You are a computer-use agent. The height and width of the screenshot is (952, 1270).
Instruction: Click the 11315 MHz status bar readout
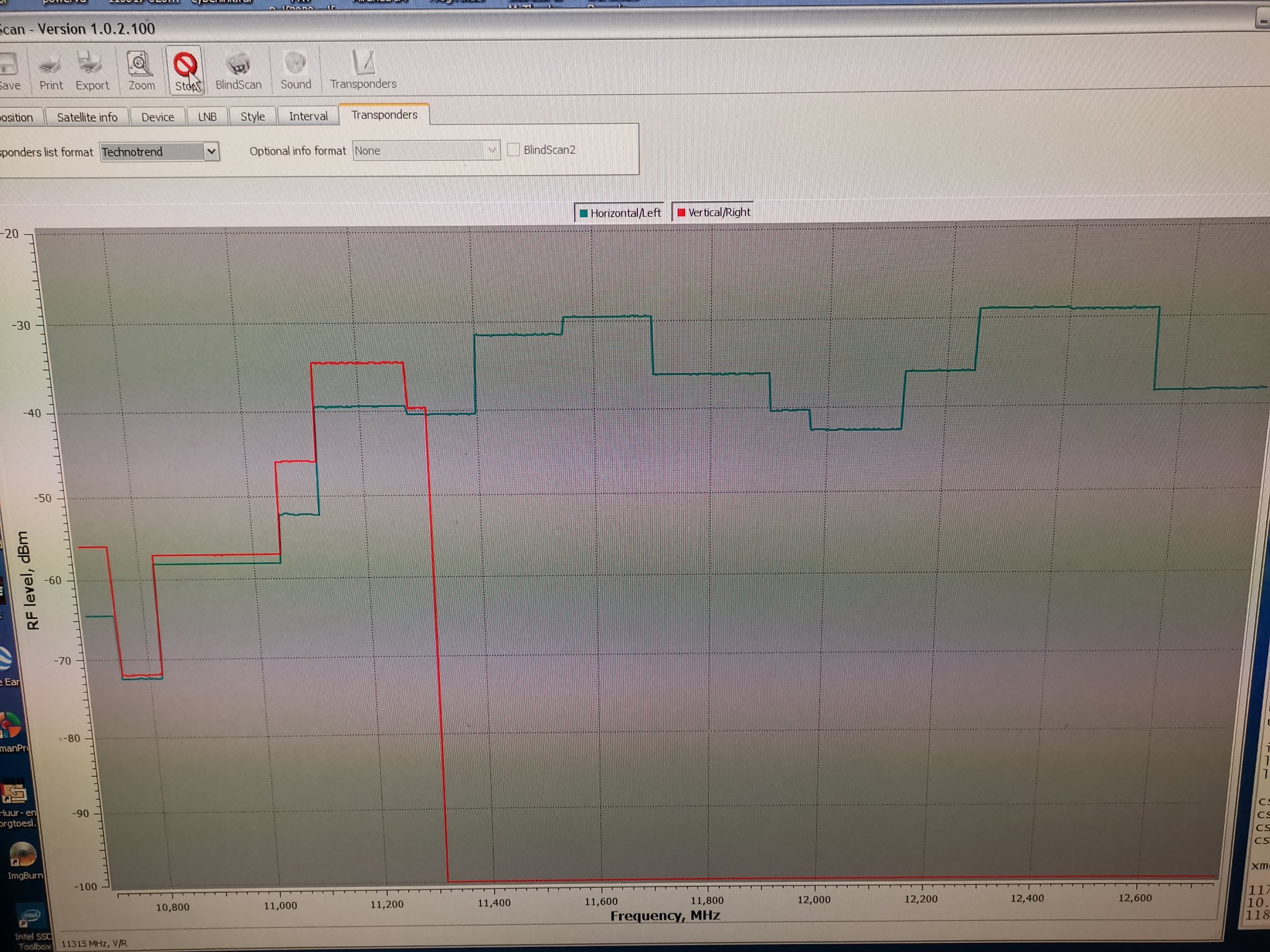tap(94, 943)
